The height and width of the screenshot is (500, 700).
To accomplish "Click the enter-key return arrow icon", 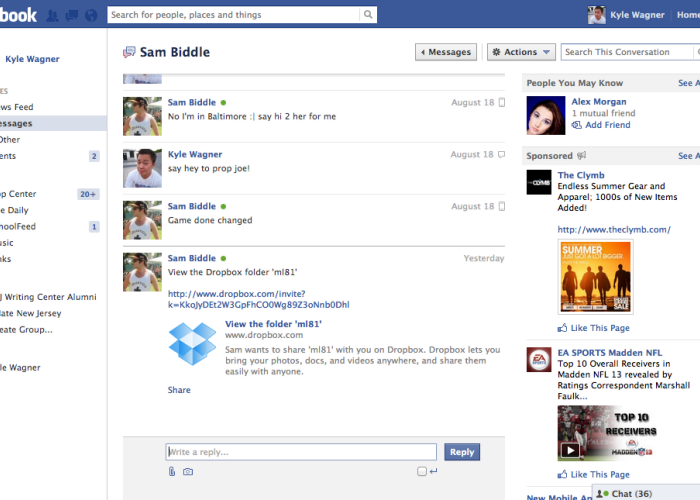I will click(433, 471).
